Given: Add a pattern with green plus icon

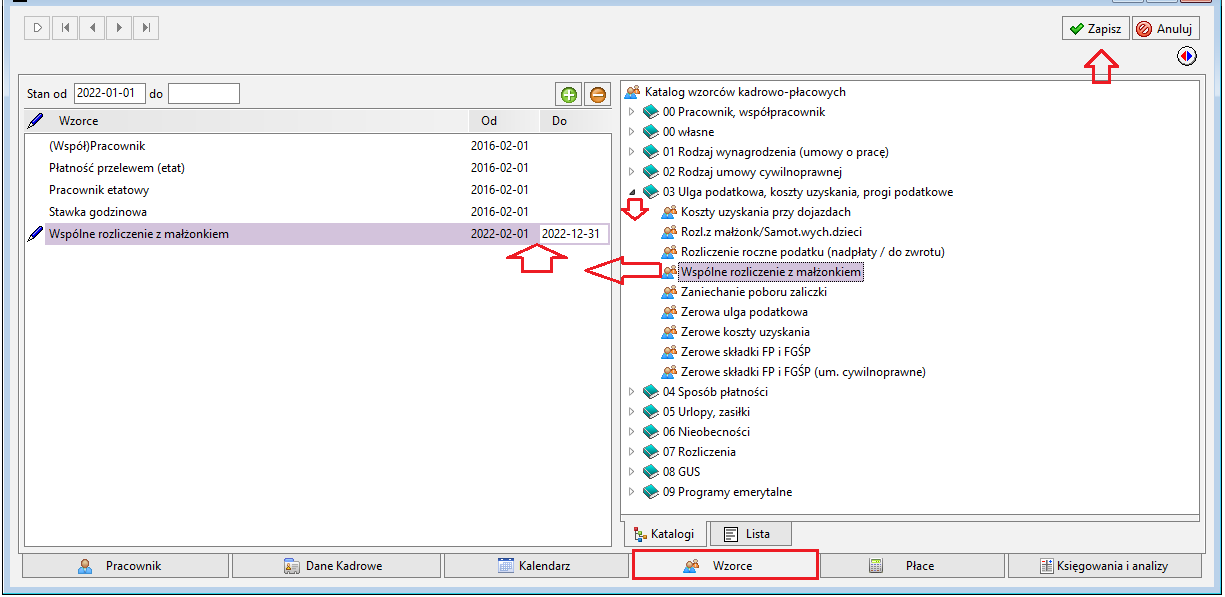Looking at the screenshot, I should (569, 95).
